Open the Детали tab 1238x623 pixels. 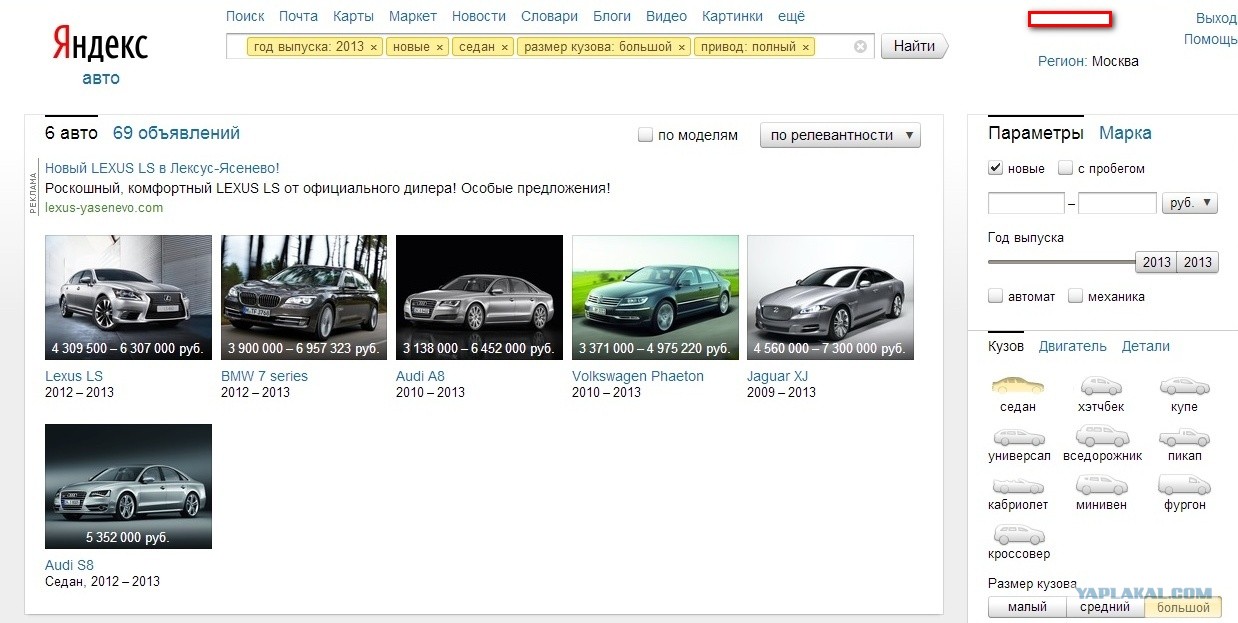[1146, 346]
